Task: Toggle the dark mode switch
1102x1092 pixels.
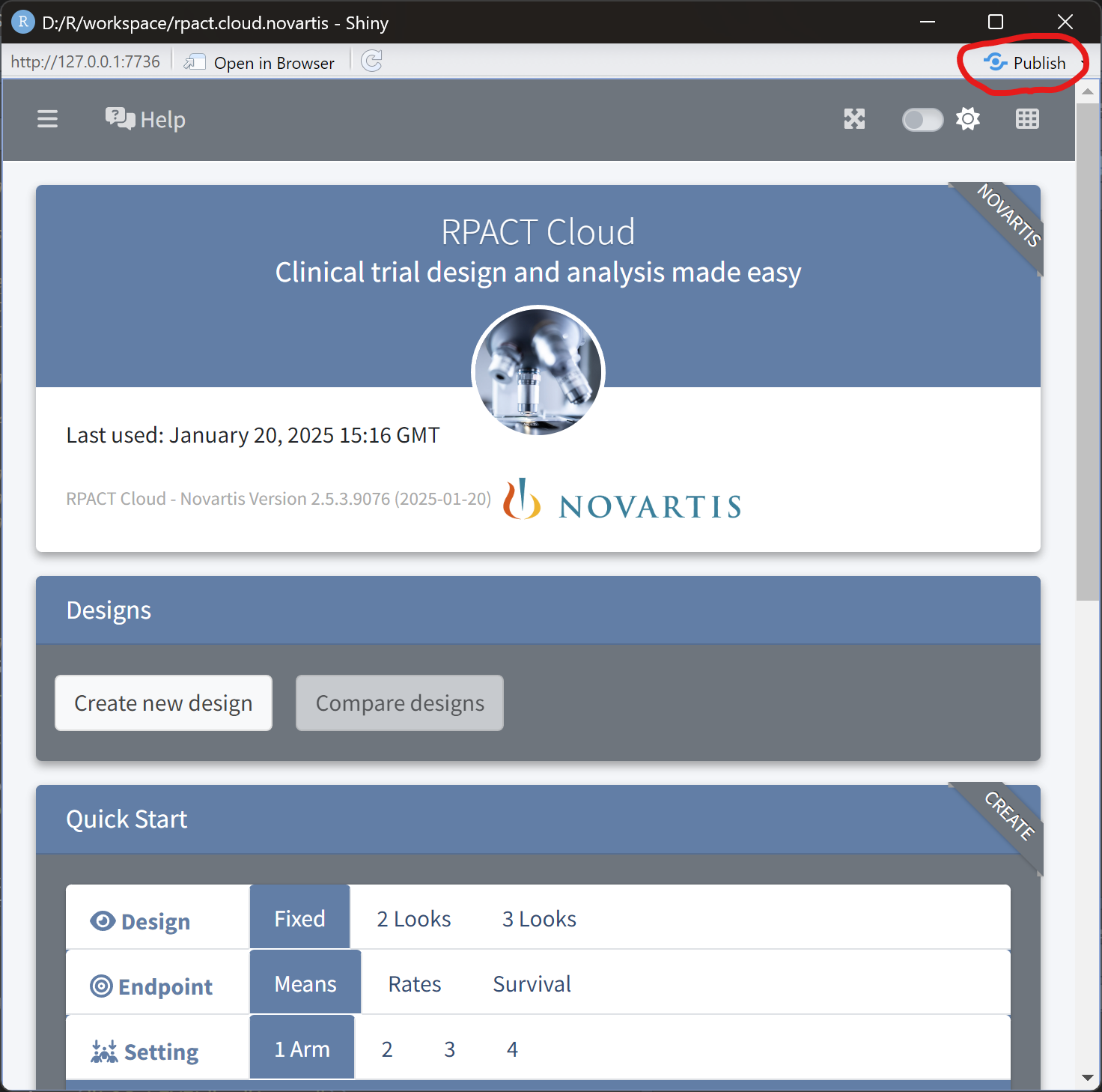Action: (x=922, y=119)
